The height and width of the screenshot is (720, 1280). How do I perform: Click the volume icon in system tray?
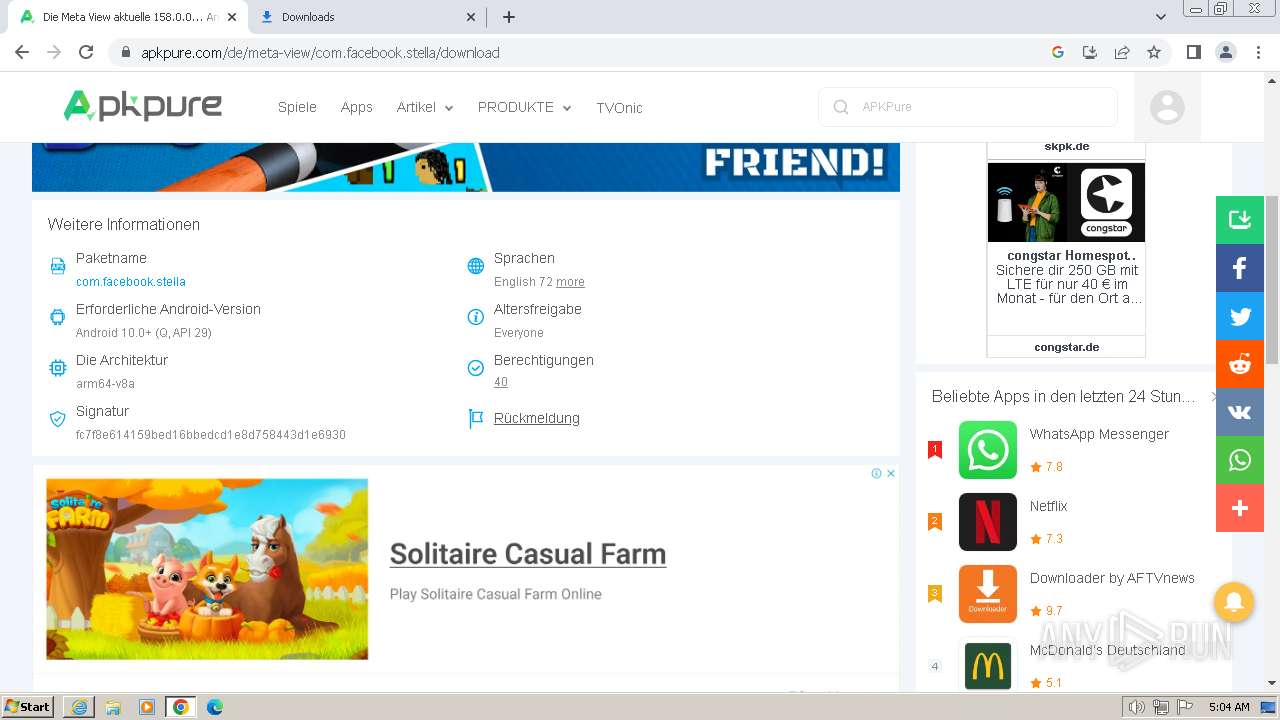[1136, 706]
